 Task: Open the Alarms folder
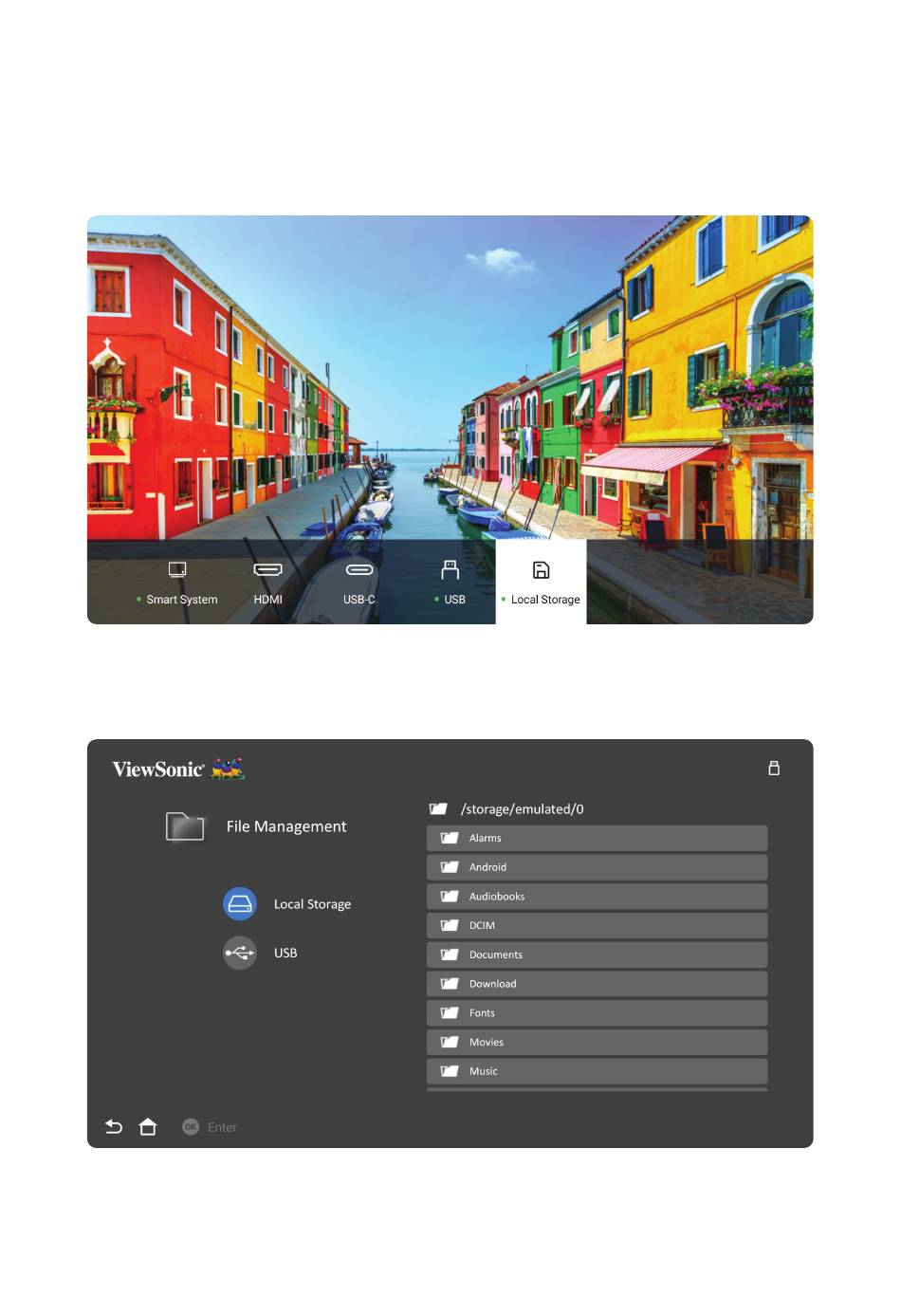597,838
